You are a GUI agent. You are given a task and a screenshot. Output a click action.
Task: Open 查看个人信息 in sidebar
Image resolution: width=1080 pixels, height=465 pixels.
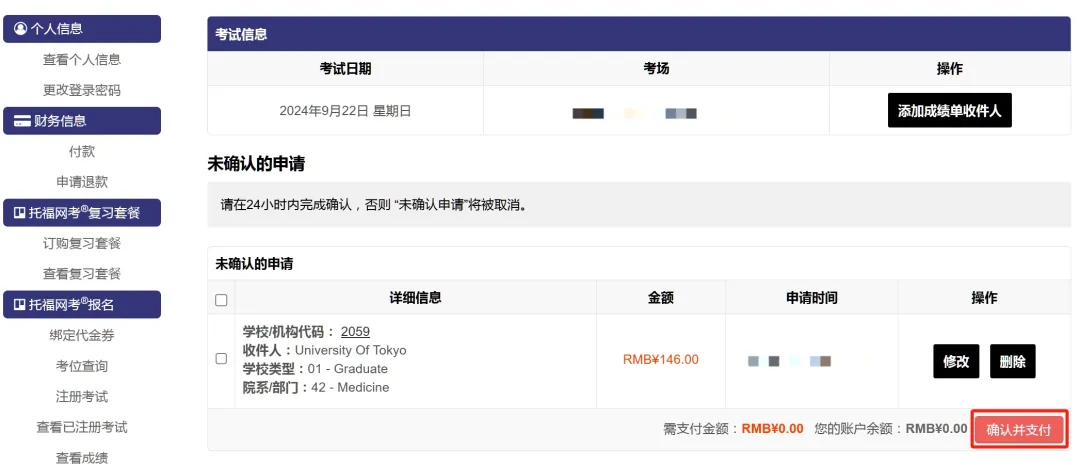coord(82,60)
